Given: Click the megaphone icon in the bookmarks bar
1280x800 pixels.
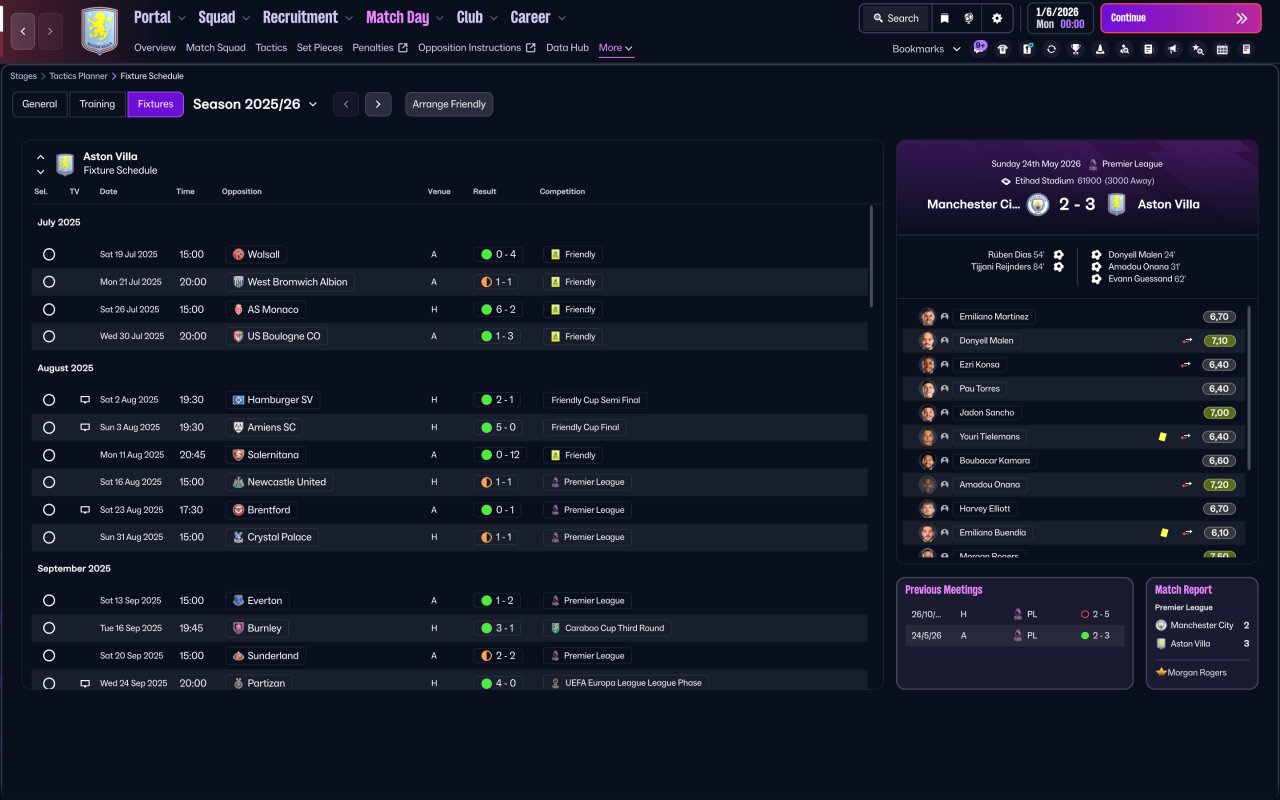Looking at the screenshot, I should [x=1173, y=49].
